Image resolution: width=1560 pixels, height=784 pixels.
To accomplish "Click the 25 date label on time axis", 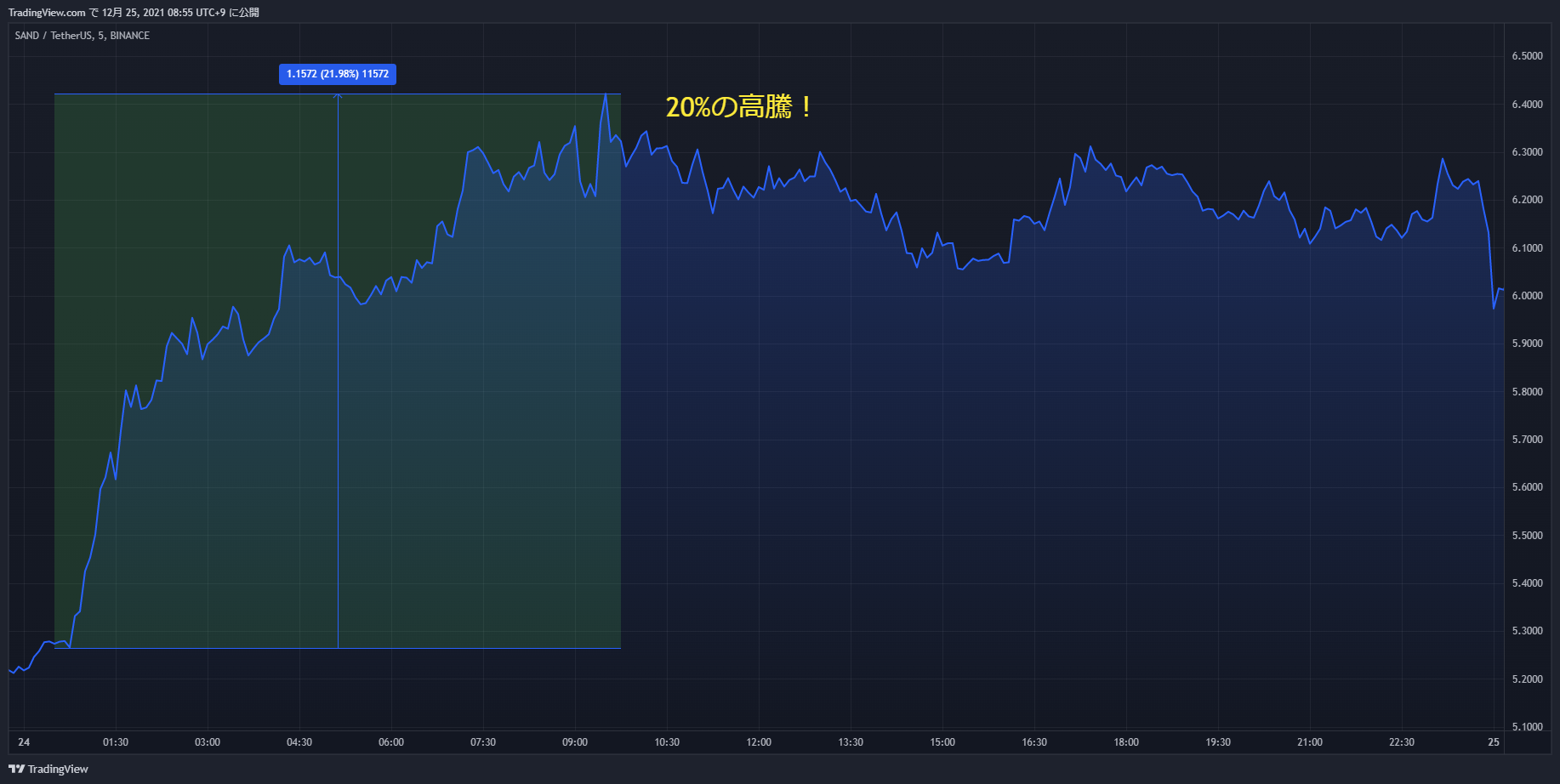I will (1494, 742).
